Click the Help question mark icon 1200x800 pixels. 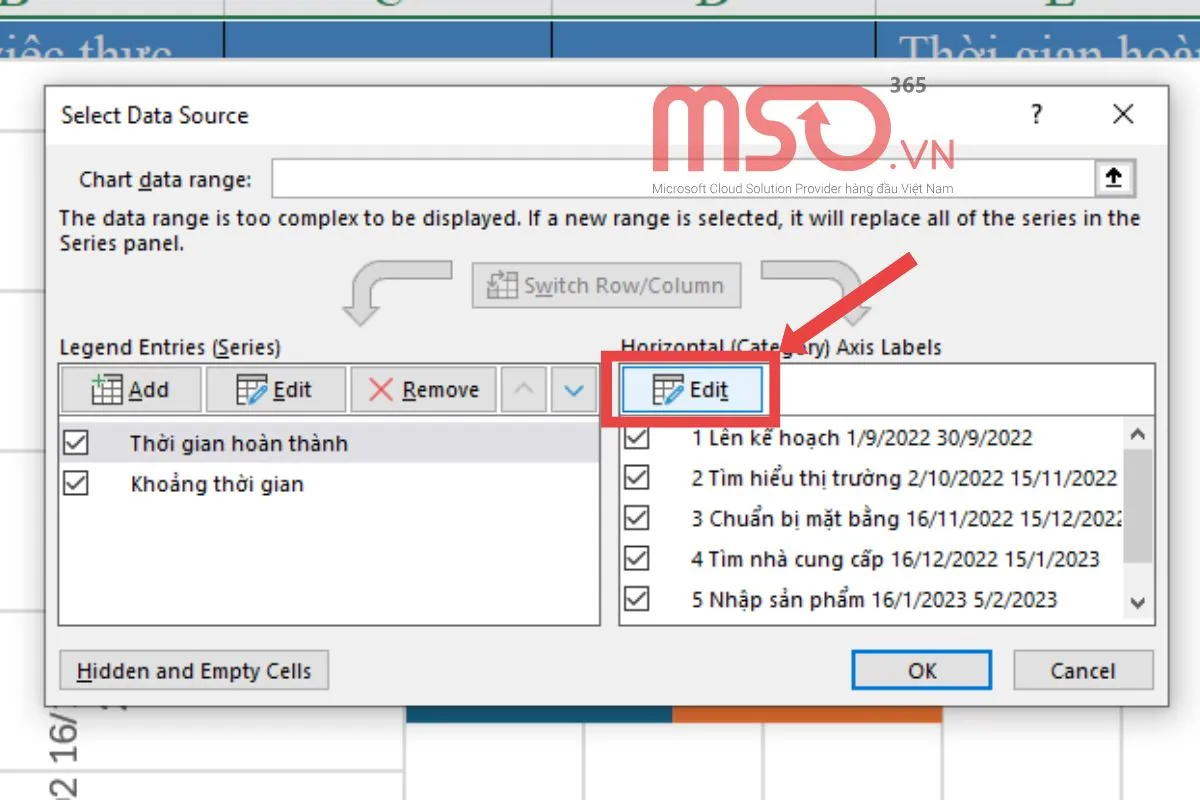[x=1037, y=115]
